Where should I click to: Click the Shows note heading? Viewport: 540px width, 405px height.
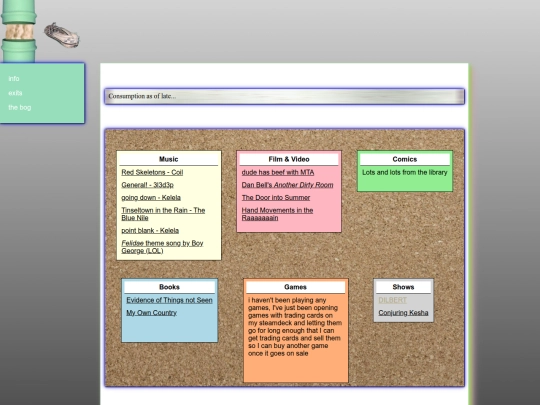(x=403, y=287)
